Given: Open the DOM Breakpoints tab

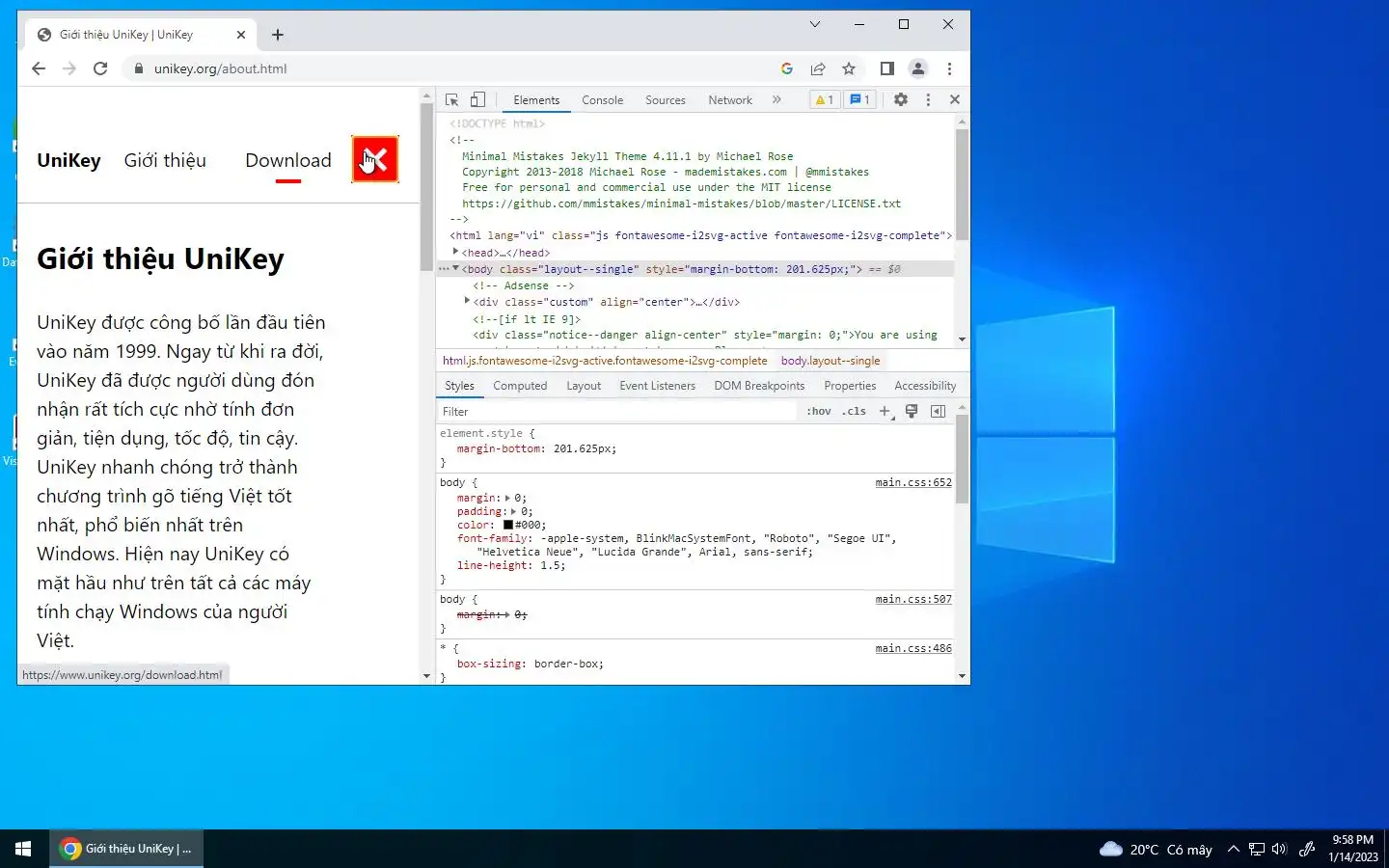Looking at the screenshot, I should pyautogui.click(x=759, y=386).
